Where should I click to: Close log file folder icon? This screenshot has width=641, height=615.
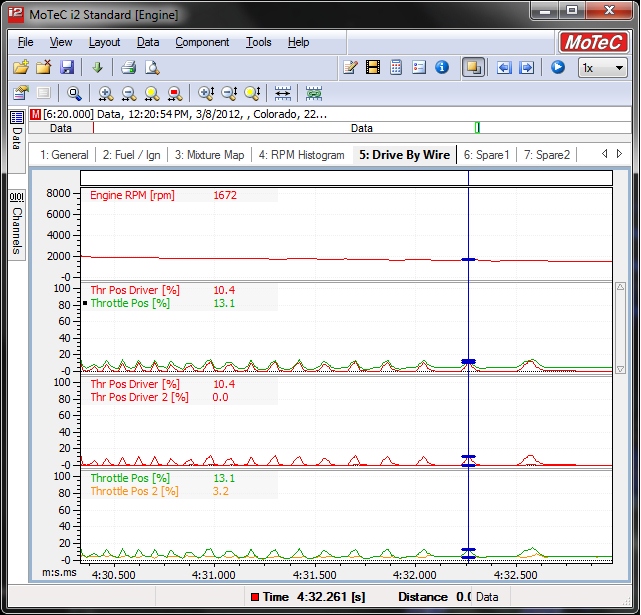(x=43, y=67)
